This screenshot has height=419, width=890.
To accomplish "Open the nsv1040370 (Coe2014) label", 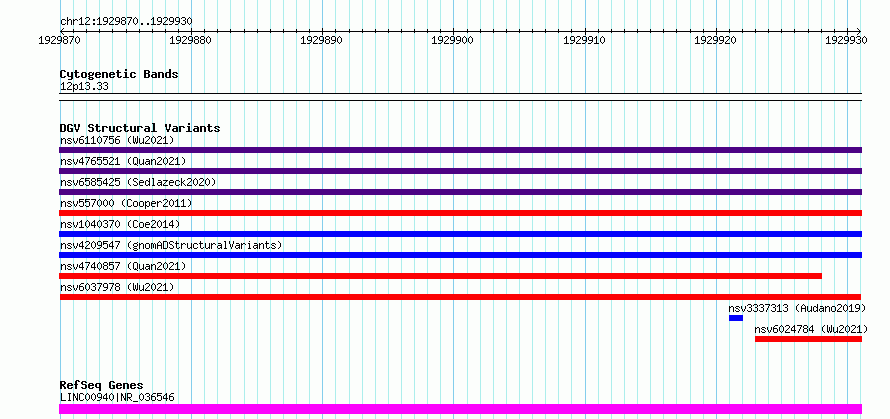I will 120,224.
